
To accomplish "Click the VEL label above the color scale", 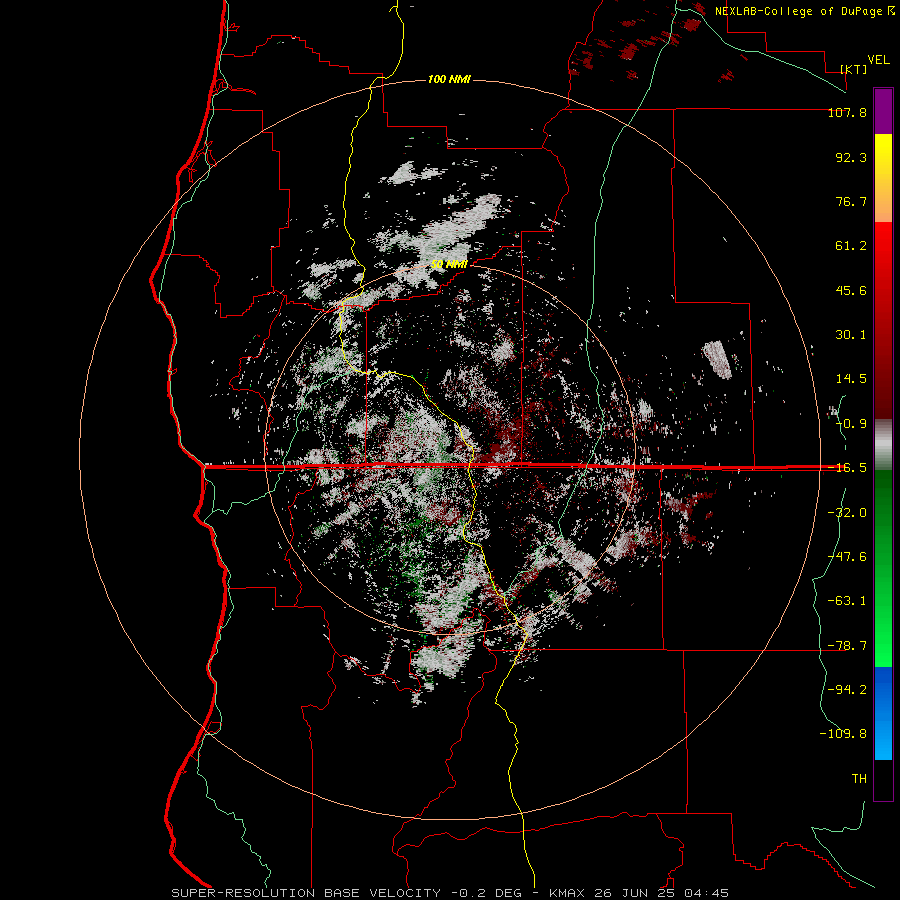I will tap(878, 60).
